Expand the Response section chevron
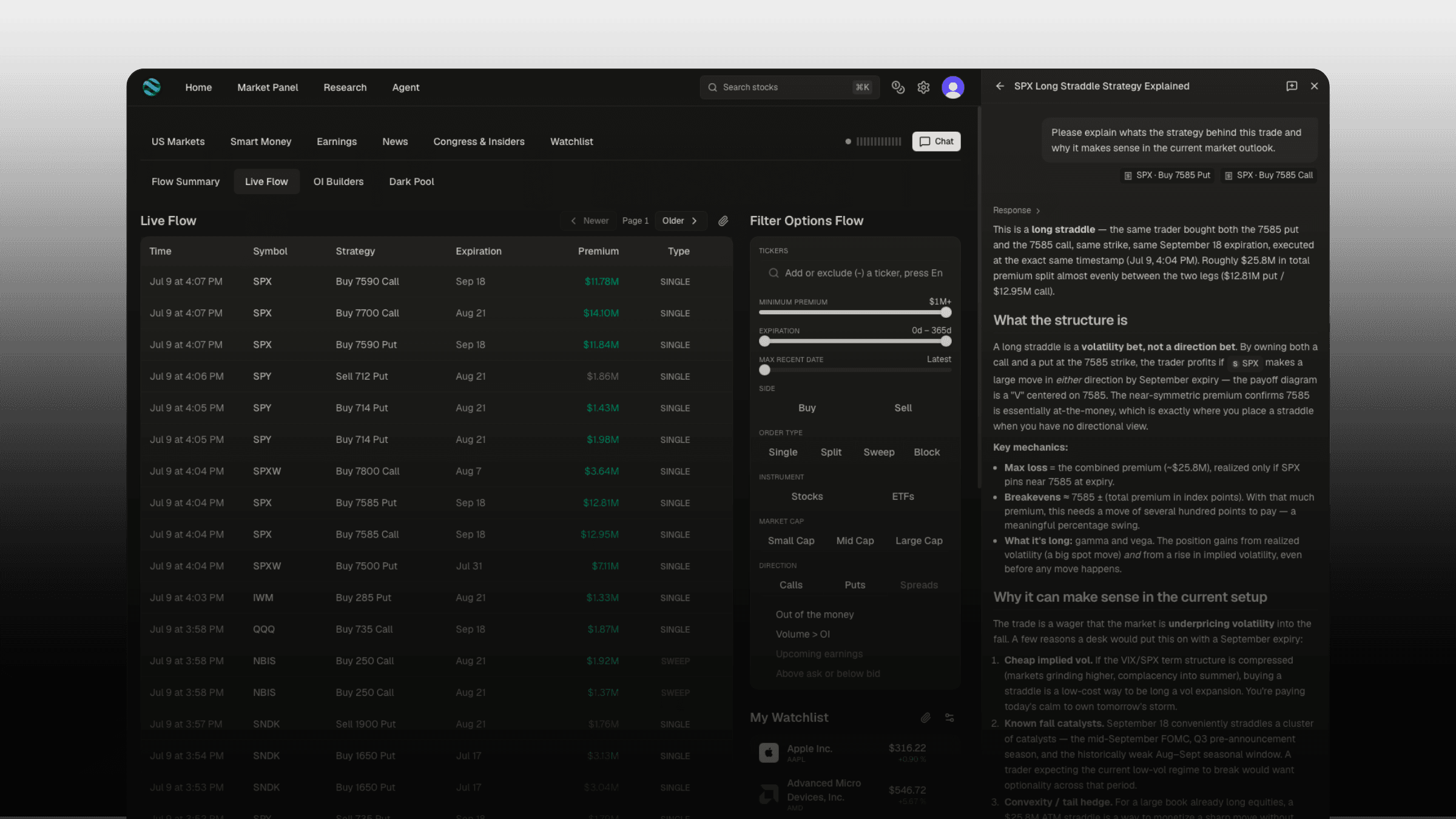 (1038, 211)
